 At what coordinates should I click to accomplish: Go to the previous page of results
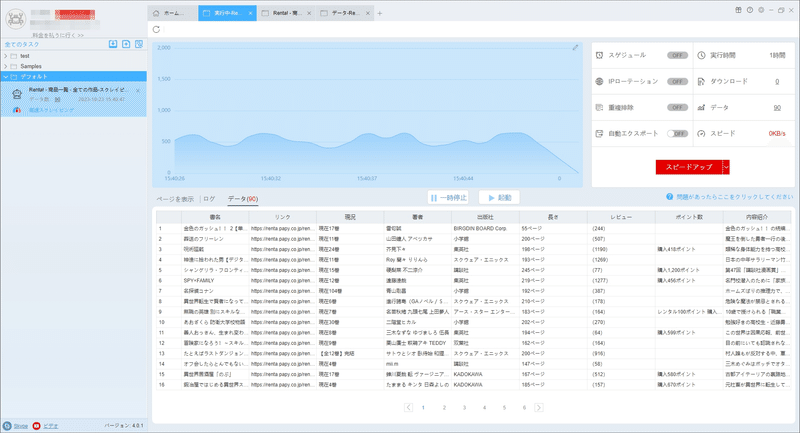(x=408, y=407)
